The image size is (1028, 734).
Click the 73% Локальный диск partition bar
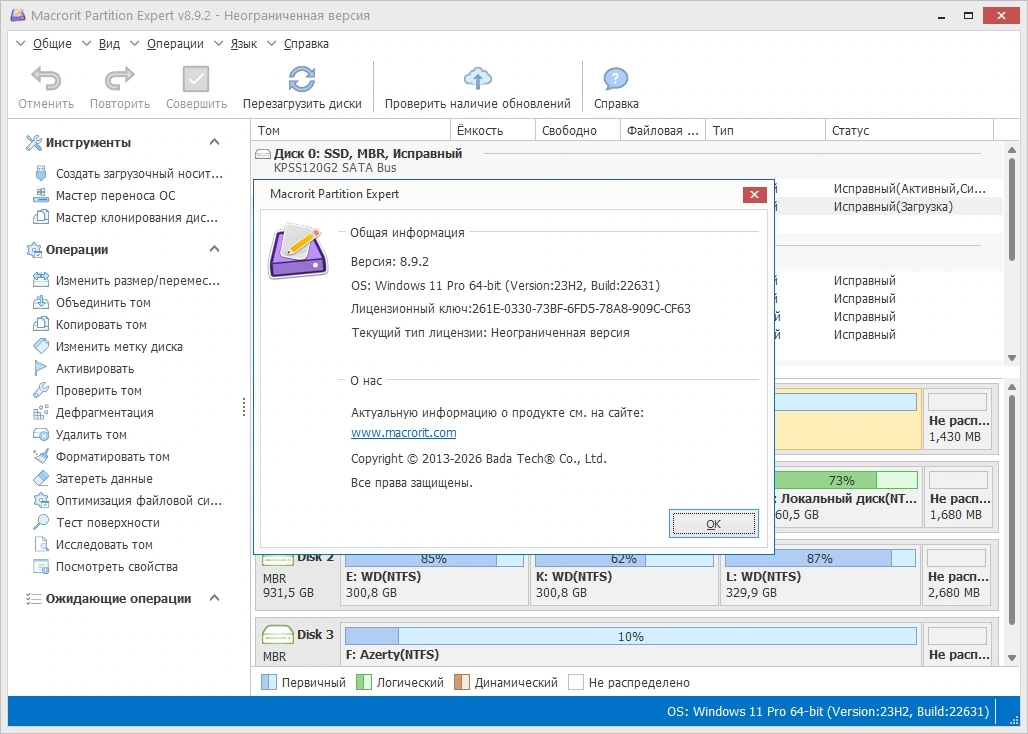point(846,480)
